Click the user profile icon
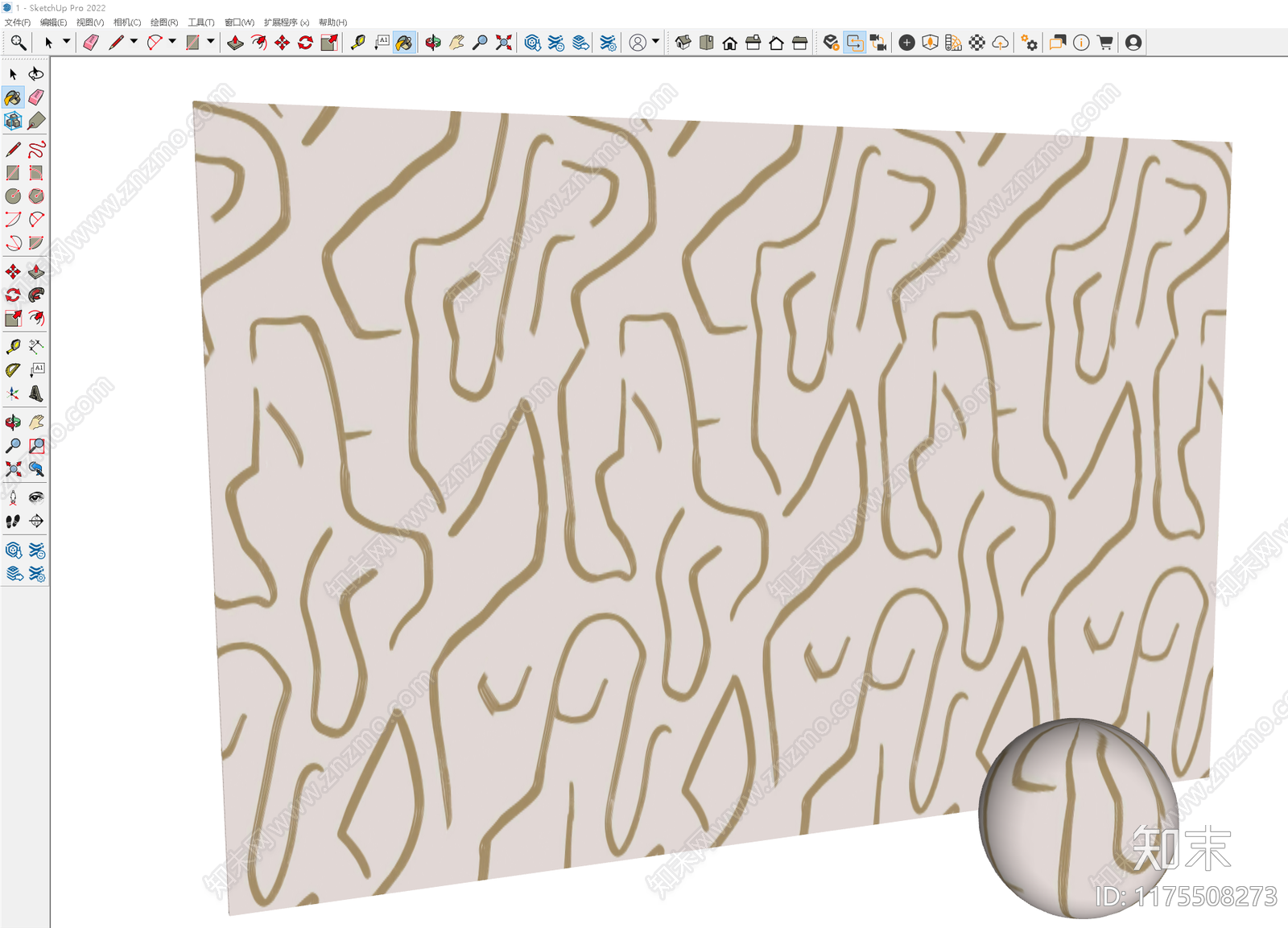The image size is (1288, 928). 1133,43
